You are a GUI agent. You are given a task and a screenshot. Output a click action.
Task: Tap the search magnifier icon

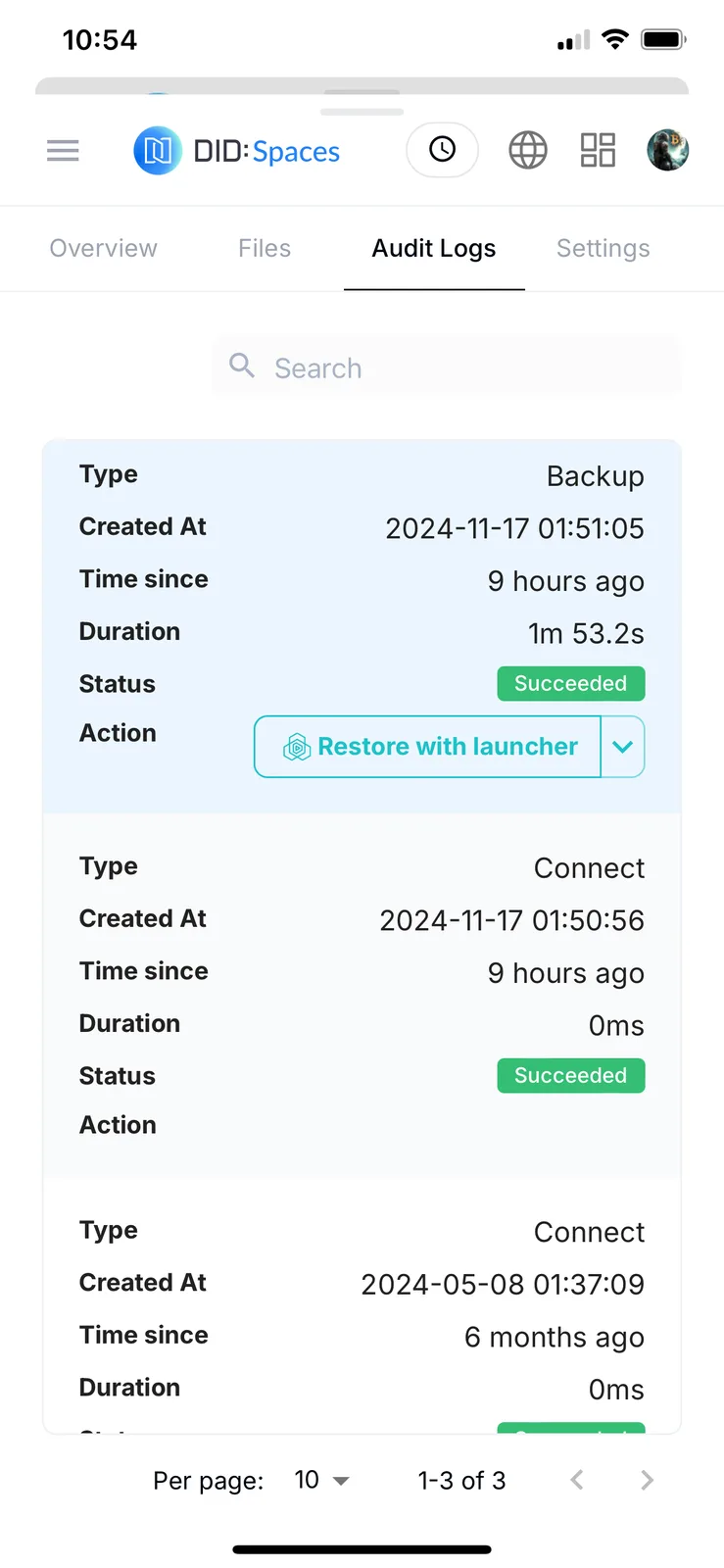[x=242, y=367]
